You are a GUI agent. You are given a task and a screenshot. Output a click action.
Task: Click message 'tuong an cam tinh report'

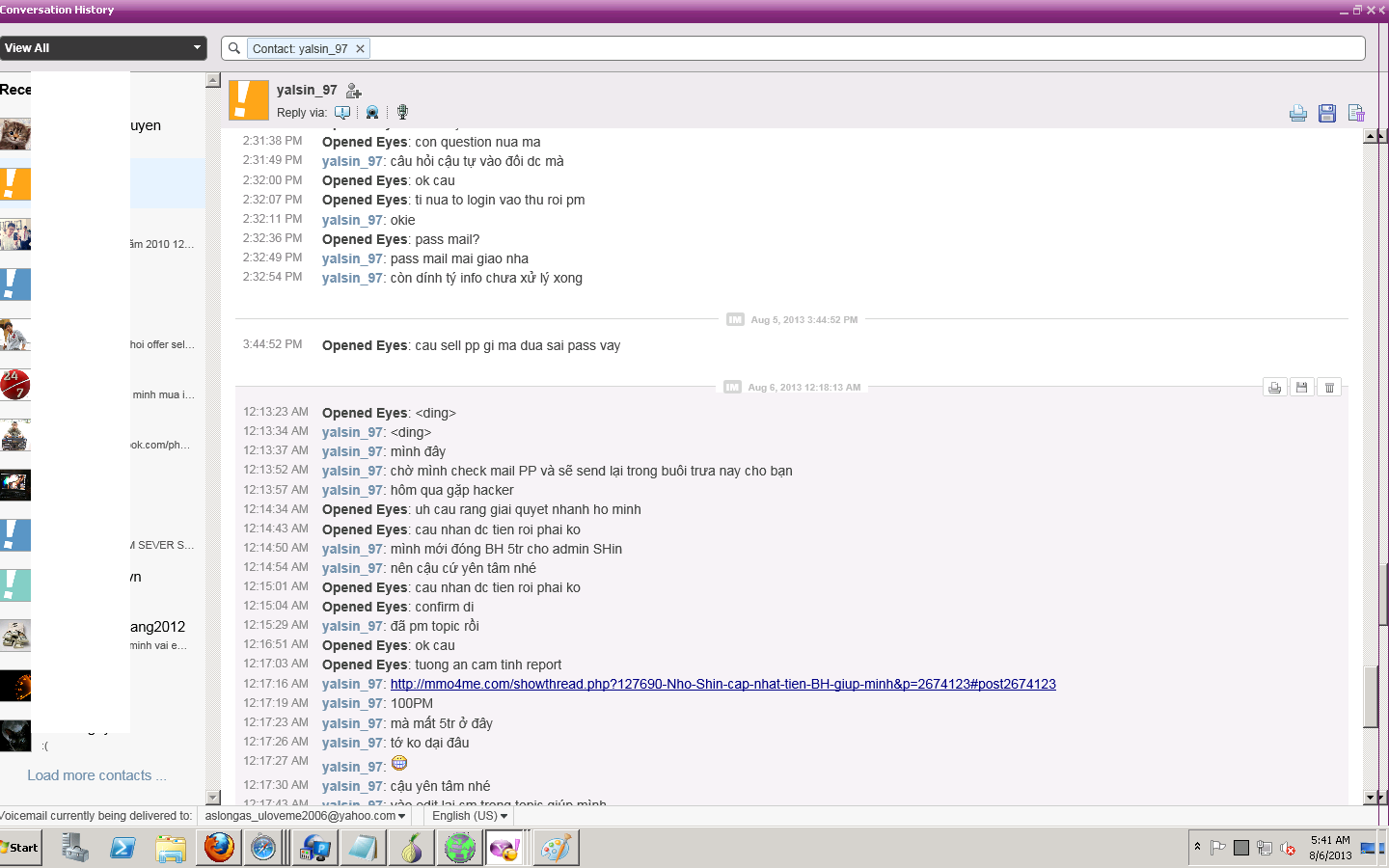(x=488, y=665)
